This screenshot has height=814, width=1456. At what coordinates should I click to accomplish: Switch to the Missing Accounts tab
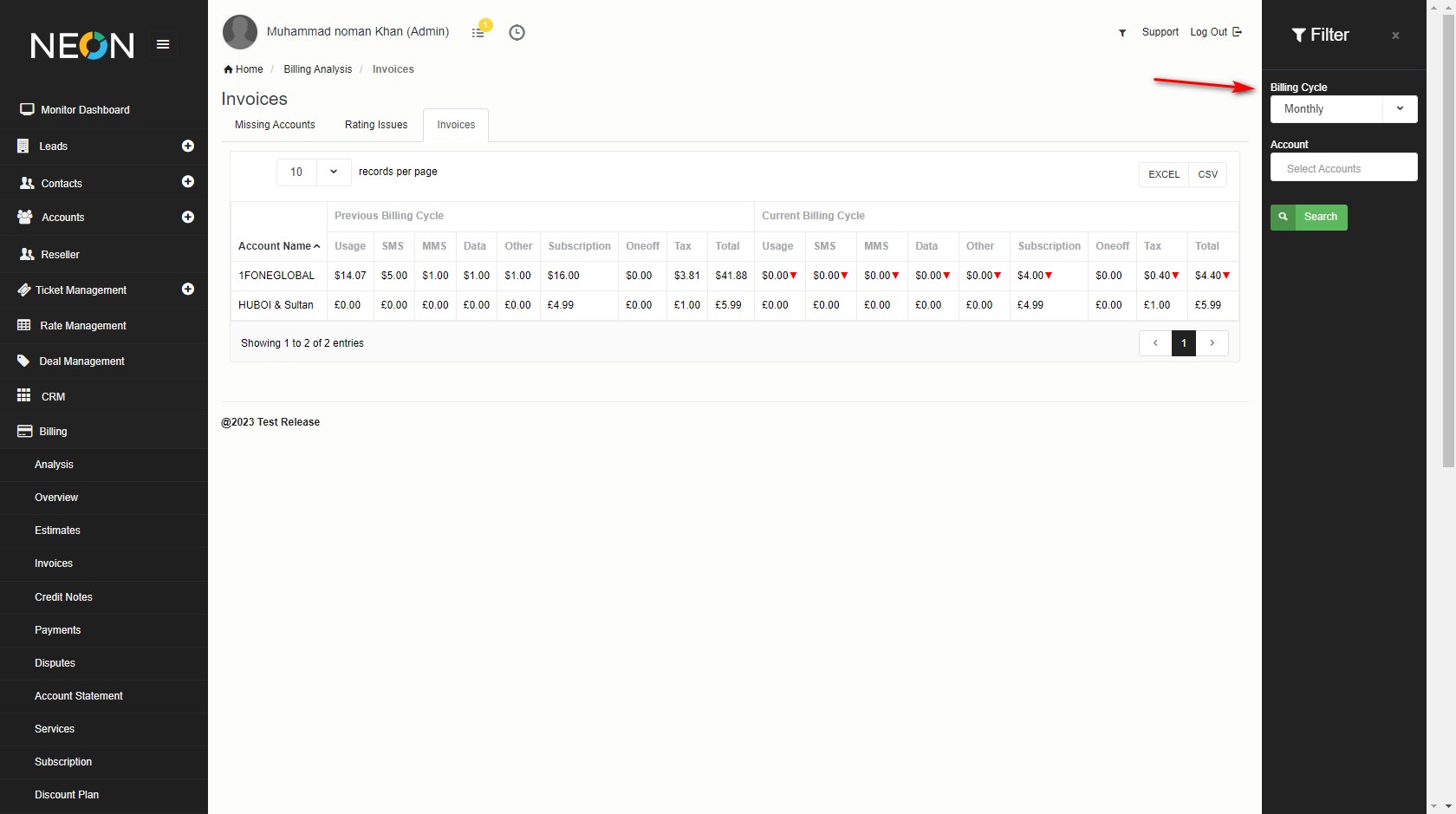click(x=275, y=125)
